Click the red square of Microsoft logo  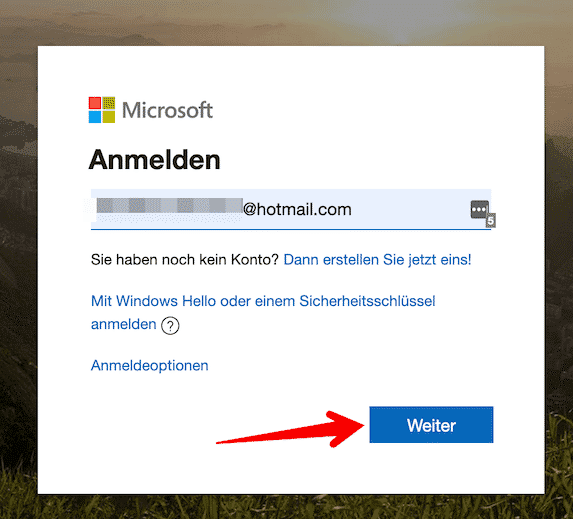point(95,103)
